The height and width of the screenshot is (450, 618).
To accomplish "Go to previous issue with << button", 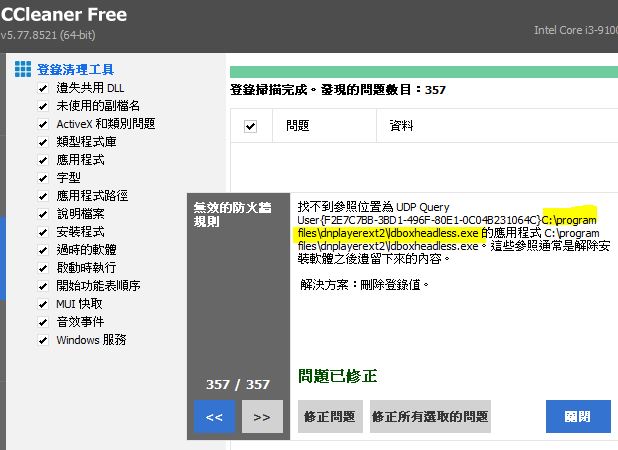I will [214, 417].
